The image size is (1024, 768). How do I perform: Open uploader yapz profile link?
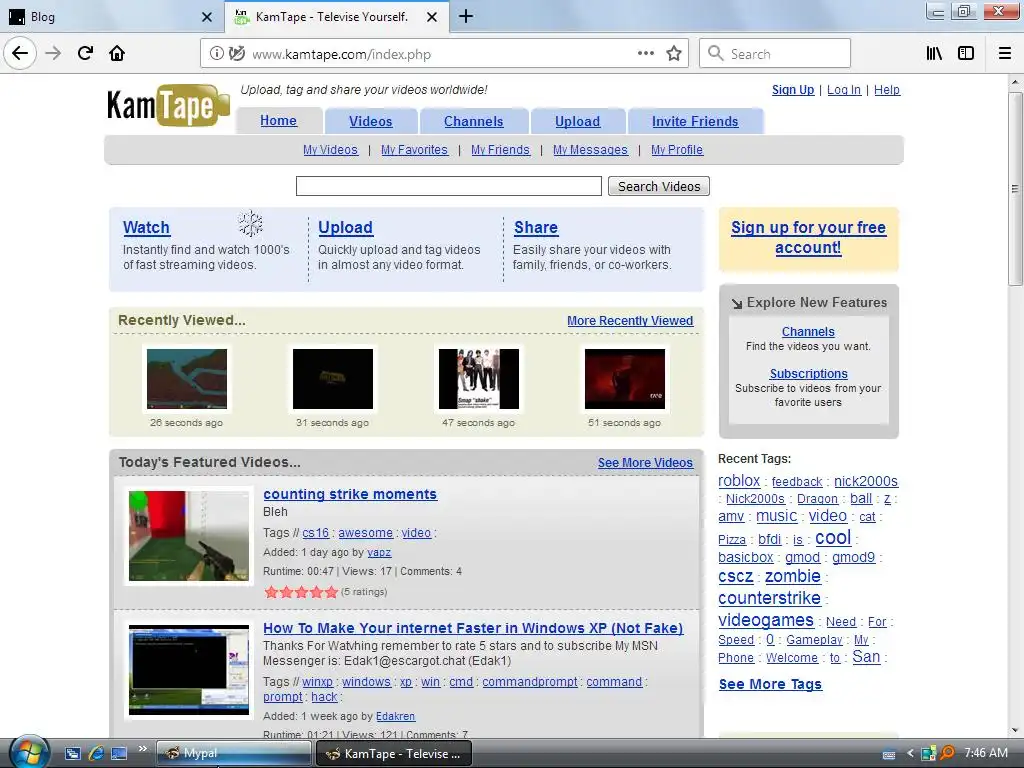pos(379,552)
